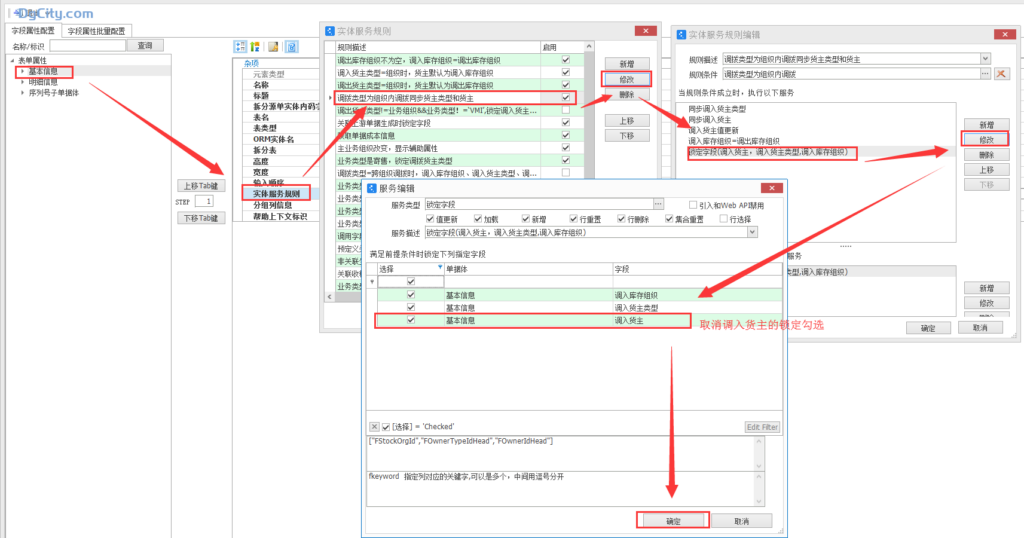Click the categorized view icon in property toolbar
This screenshot has width=1024, height=538.
click(x=240, y=46)
